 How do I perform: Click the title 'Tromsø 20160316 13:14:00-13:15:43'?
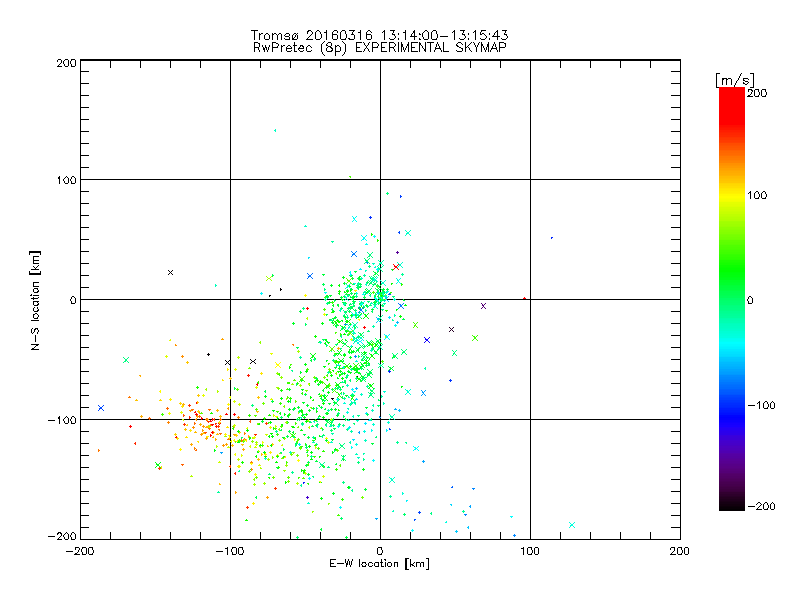(379, 35)
